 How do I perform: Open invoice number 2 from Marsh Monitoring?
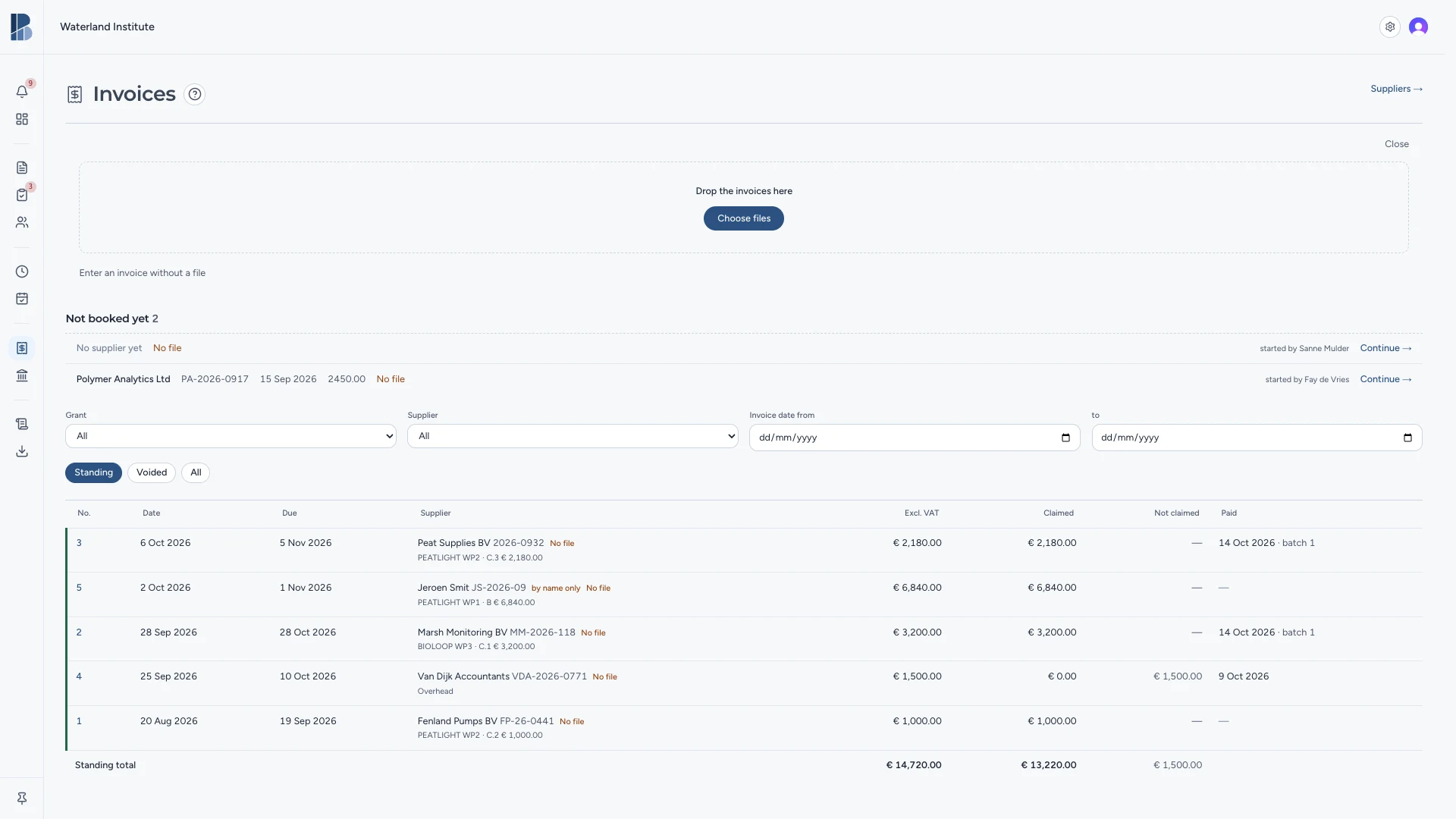click(79, 632)
